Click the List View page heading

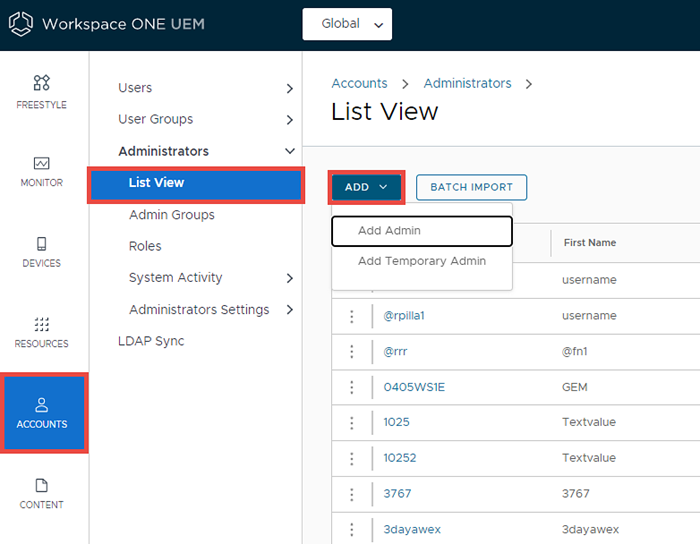[x=384, y=112]
